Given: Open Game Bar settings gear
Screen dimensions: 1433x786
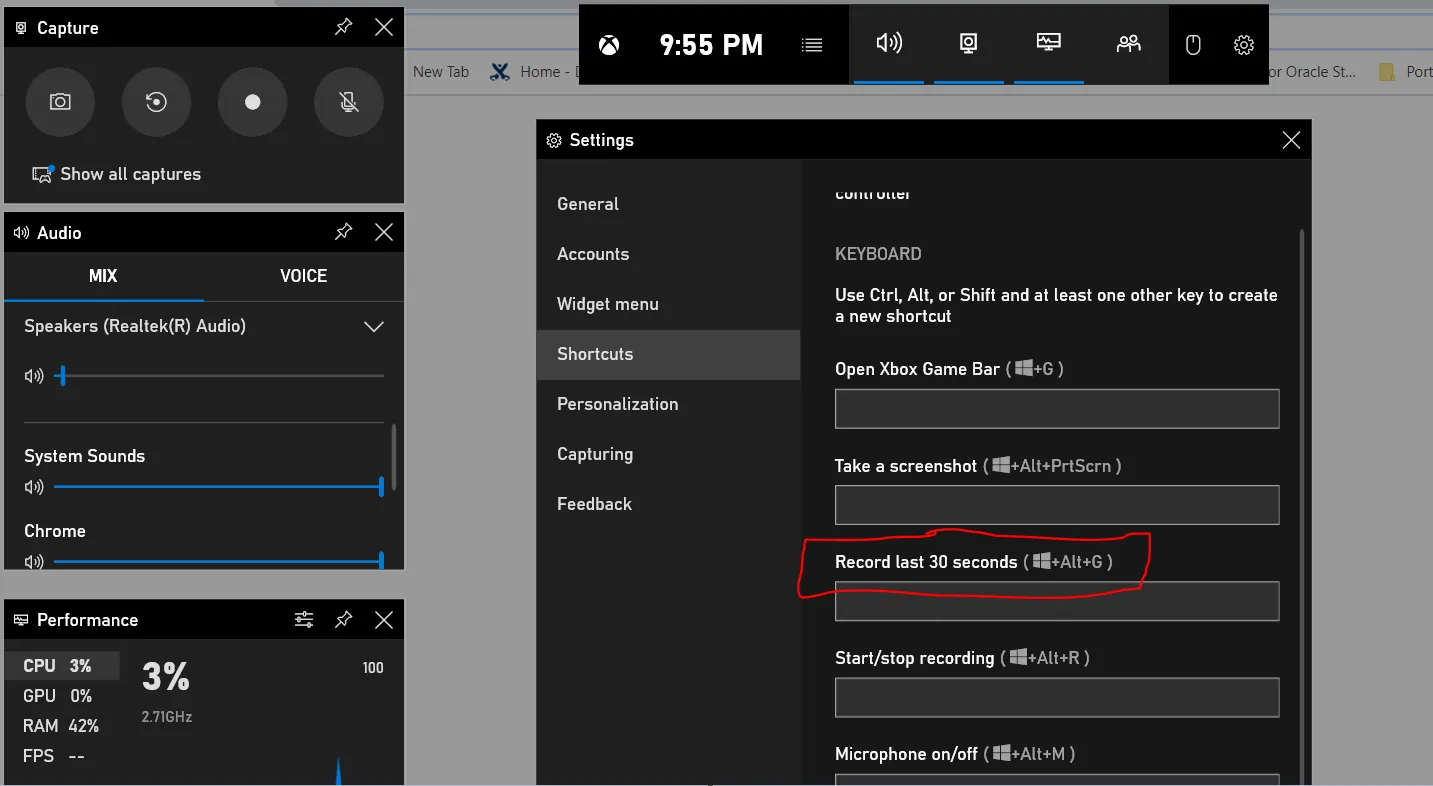Looking at the screenshot, I should click(1244, 45).
